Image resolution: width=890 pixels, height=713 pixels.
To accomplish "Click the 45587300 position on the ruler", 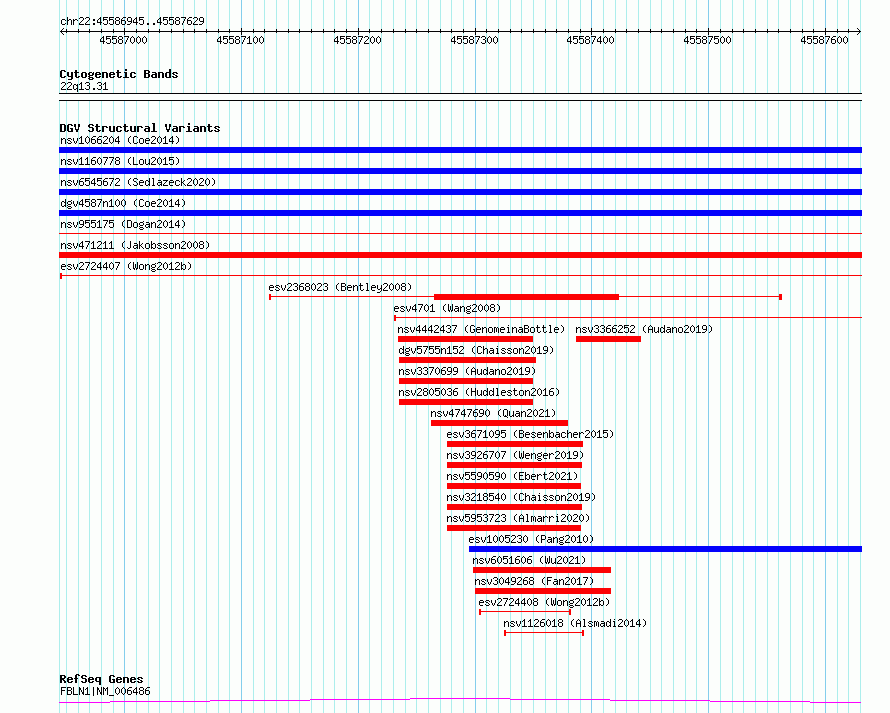I will 475,40.
